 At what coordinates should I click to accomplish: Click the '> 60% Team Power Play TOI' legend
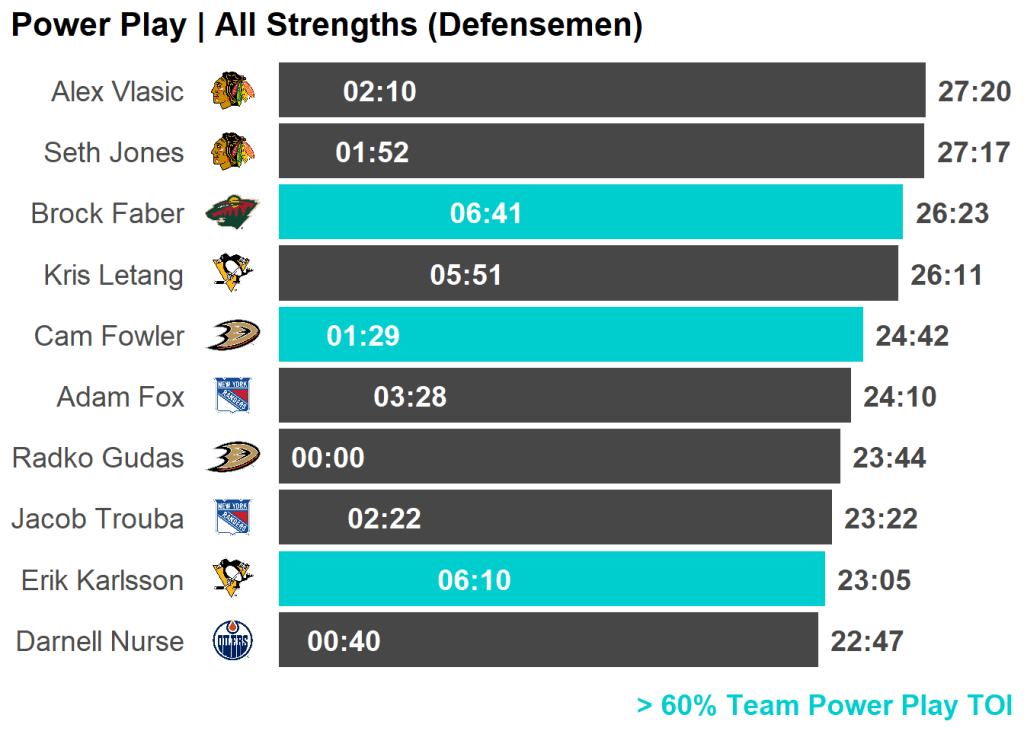pyautogui.click(x=824, y=705)
